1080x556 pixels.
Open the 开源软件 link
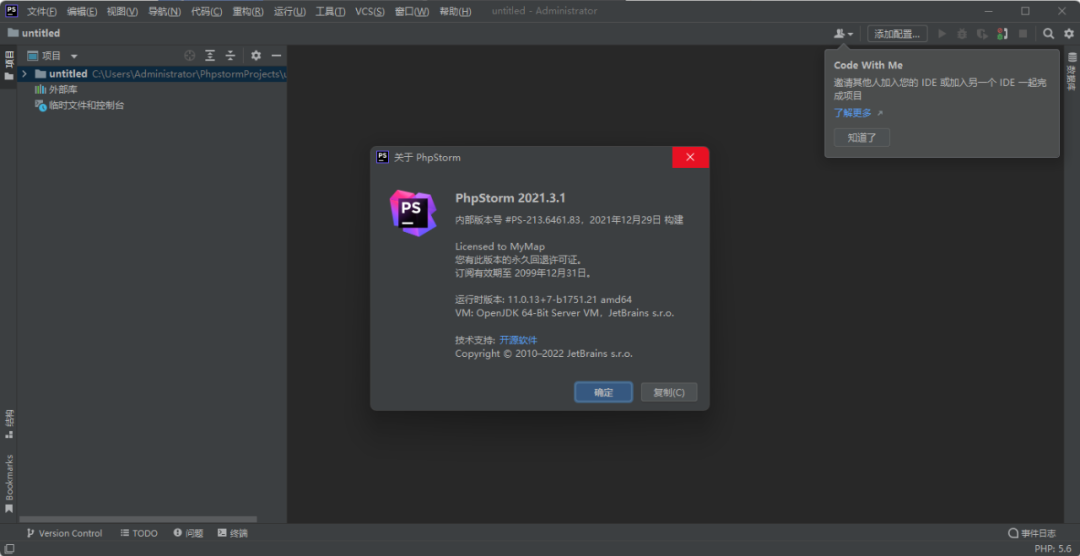coord(518,340)
